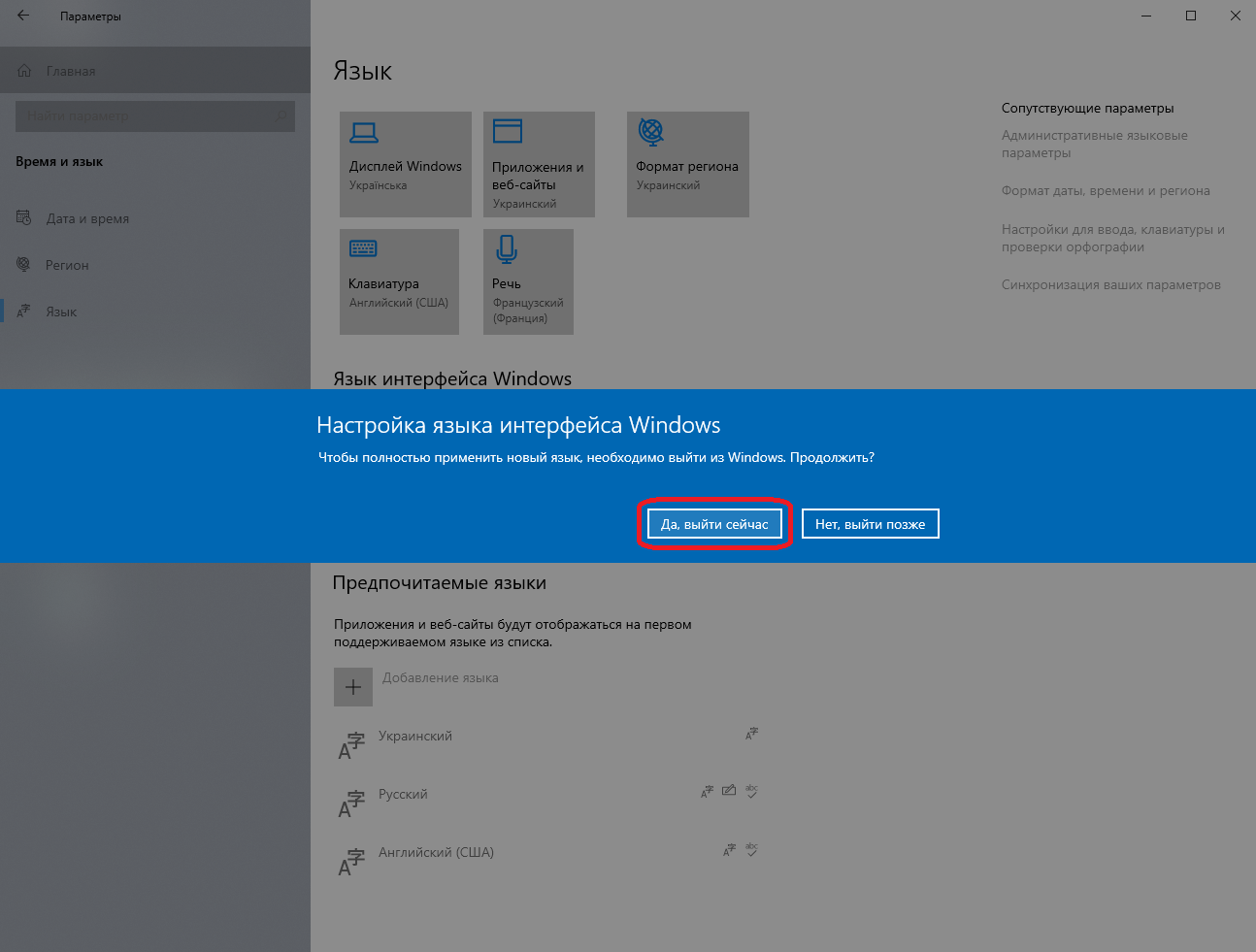
Task: Open administrative language settings link
Action: point(1094,144)
